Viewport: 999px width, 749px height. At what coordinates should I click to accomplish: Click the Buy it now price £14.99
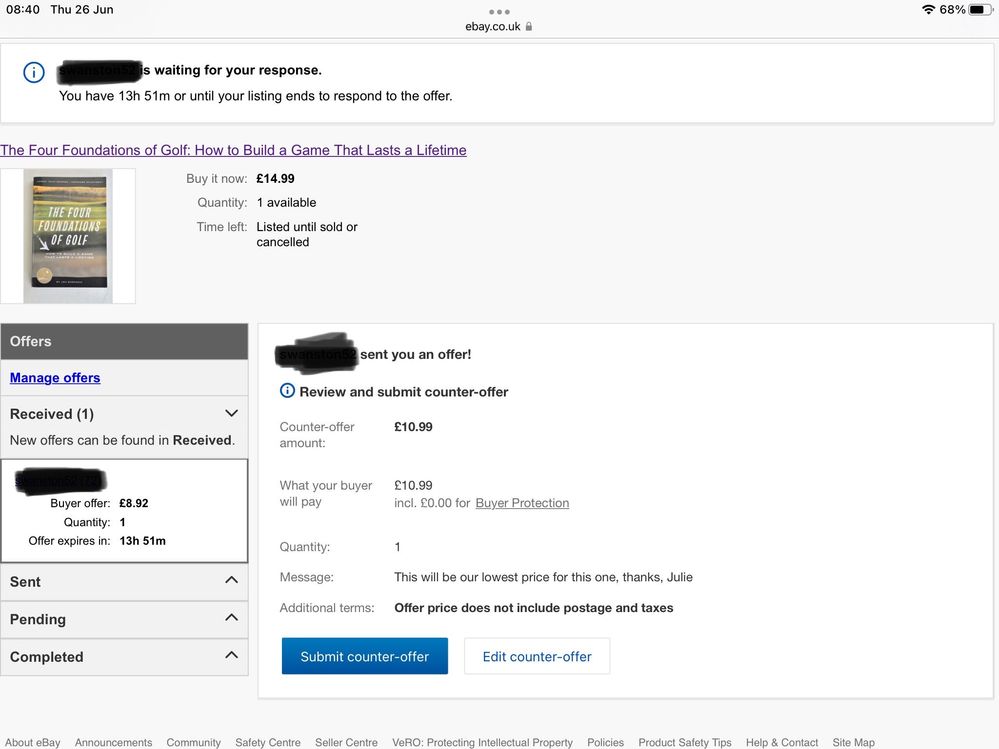point(275,179)
